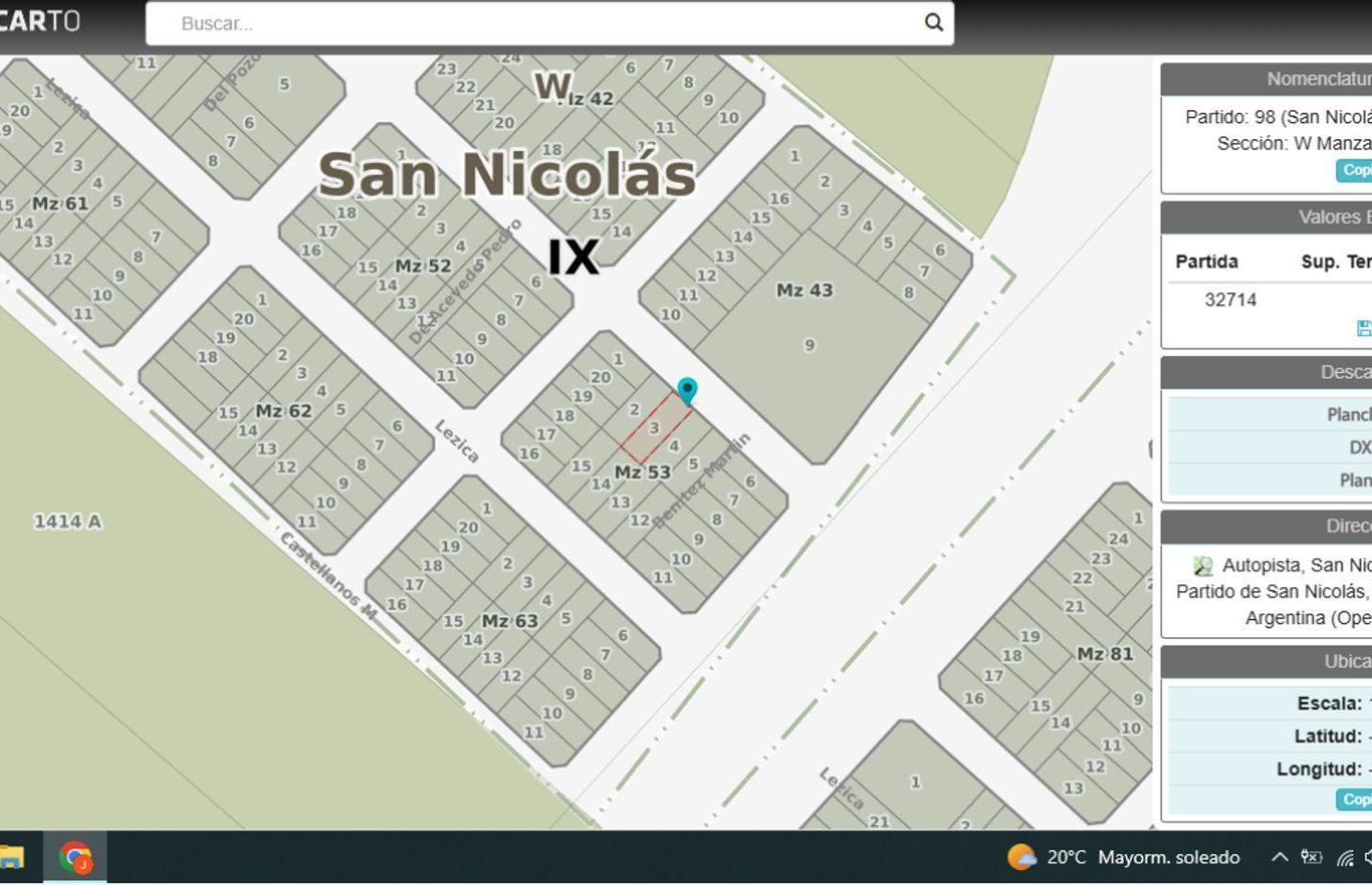The image size is (1372, 885).
Task: Select the Plano download row
Action: click(1270, 480)
